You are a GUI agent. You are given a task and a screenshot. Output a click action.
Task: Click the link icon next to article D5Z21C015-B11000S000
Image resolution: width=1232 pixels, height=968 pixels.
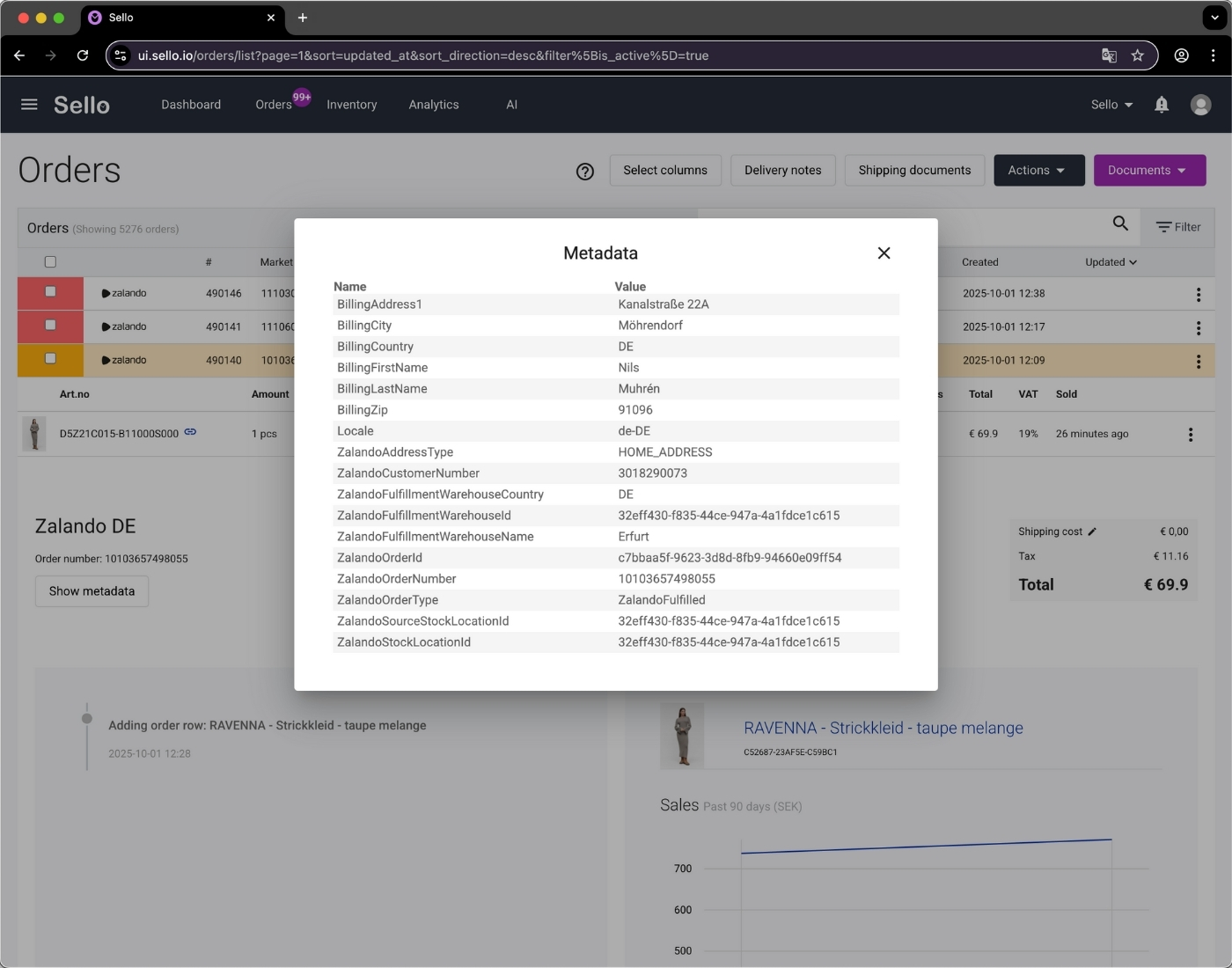(x=190, y=432)
